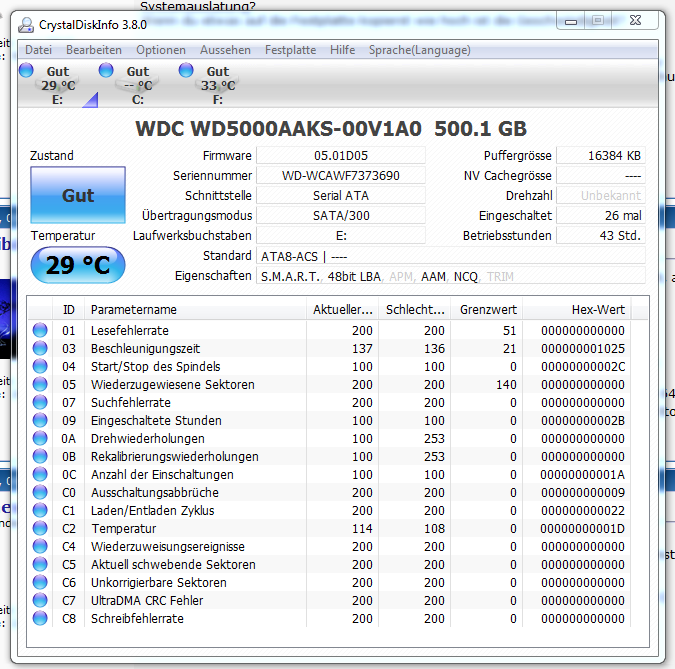Screen dimensions: 675x669
Task: Click status orb of Wiederzugewiesene Sektoren row
Action: pos(40,384)
